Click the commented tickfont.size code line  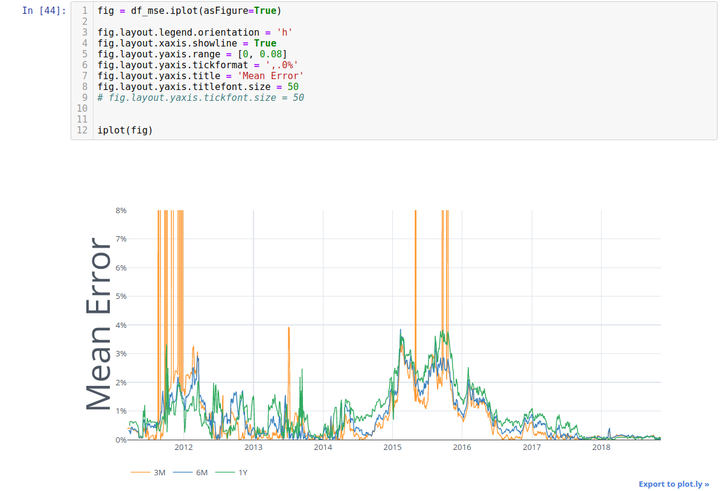[x=201, y=97]
